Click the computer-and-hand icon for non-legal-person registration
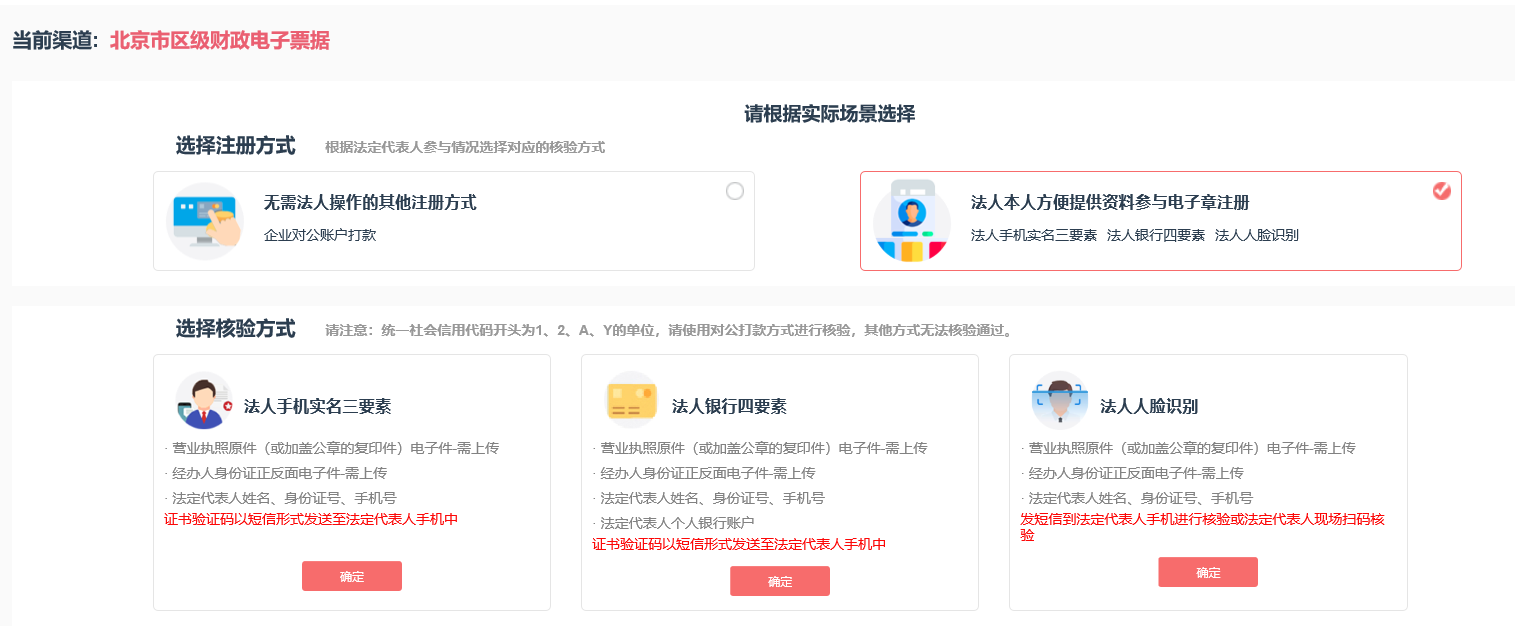 click(205, 221)
